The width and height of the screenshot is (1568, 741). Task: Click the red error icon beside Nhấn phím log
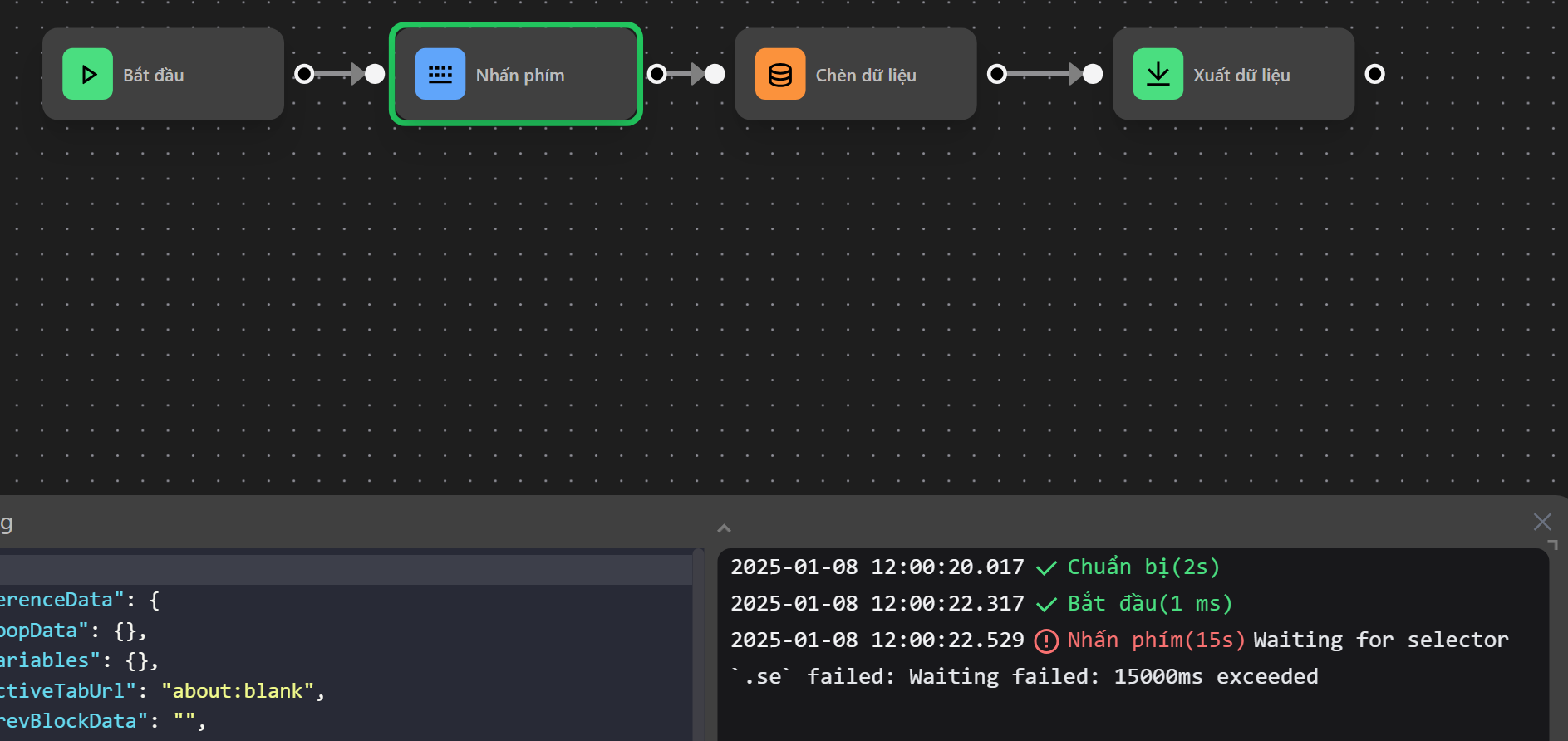1046,640
